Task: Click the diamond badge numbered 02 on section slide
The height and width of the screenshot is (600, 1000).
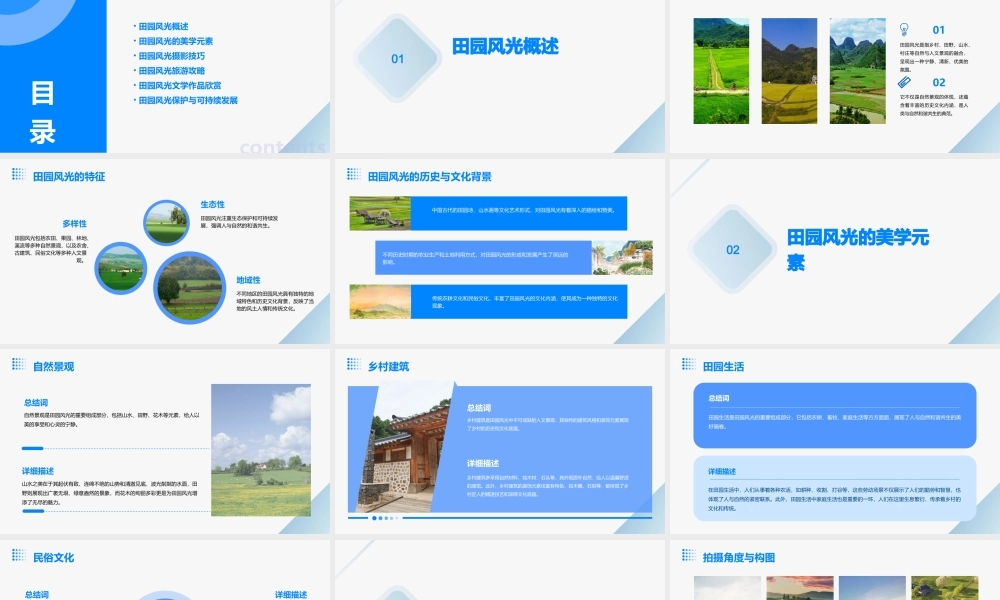Action: (733, 249)
